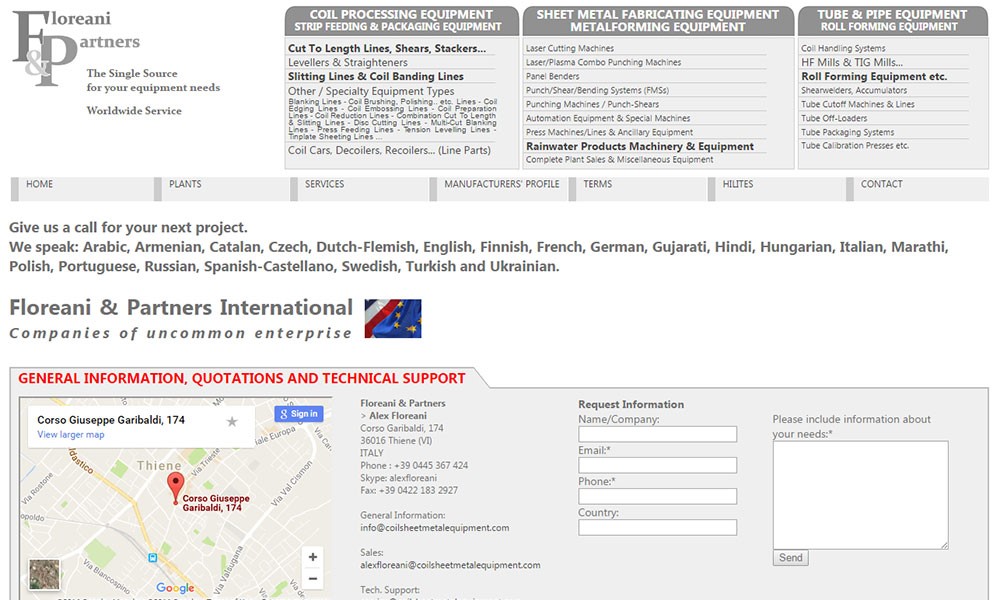Save the map location with star icon
1000x600 pixels.
(x=232, y=421)
